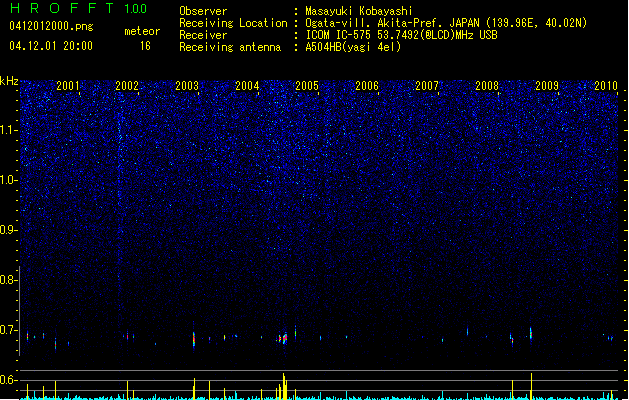Click the 'Observer' field label
The height and width of the screenshot is (400, 629).
coord(203,11)
